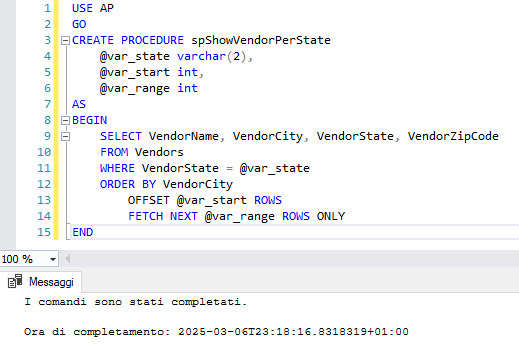
Task: Click the 'I comandi sono stati completati' message
Action: (135, 302)
